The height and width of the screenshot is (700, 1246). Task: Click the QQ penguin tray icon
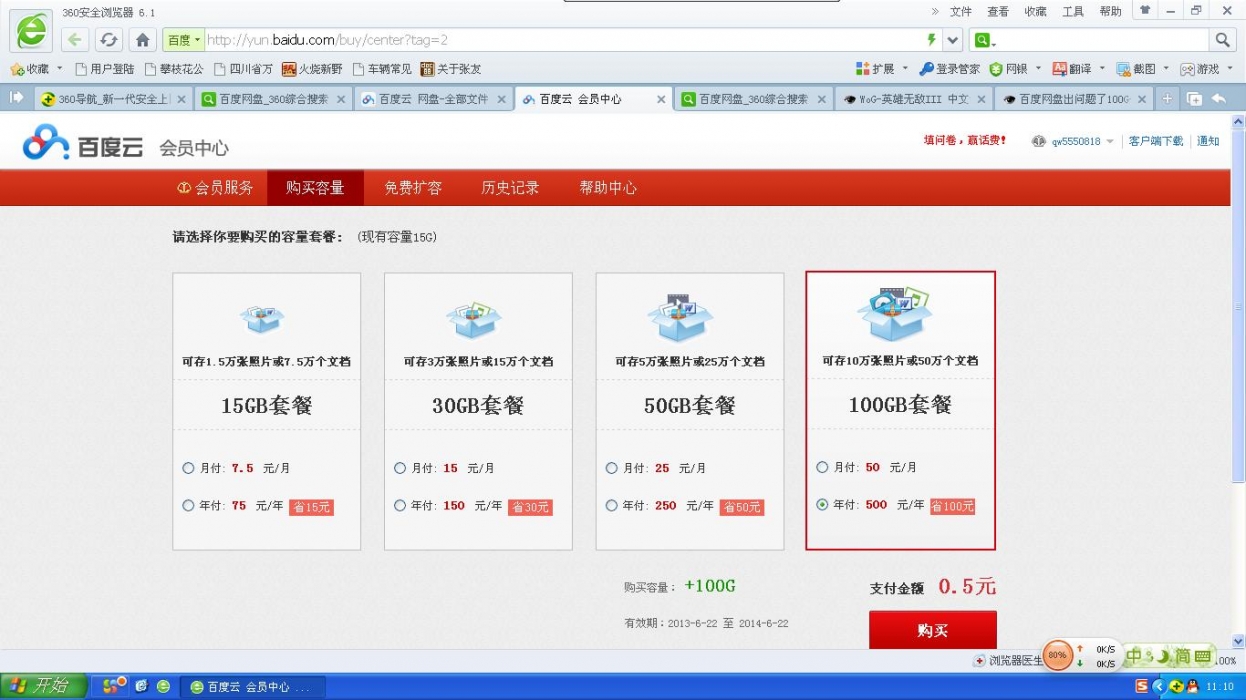1191,686
